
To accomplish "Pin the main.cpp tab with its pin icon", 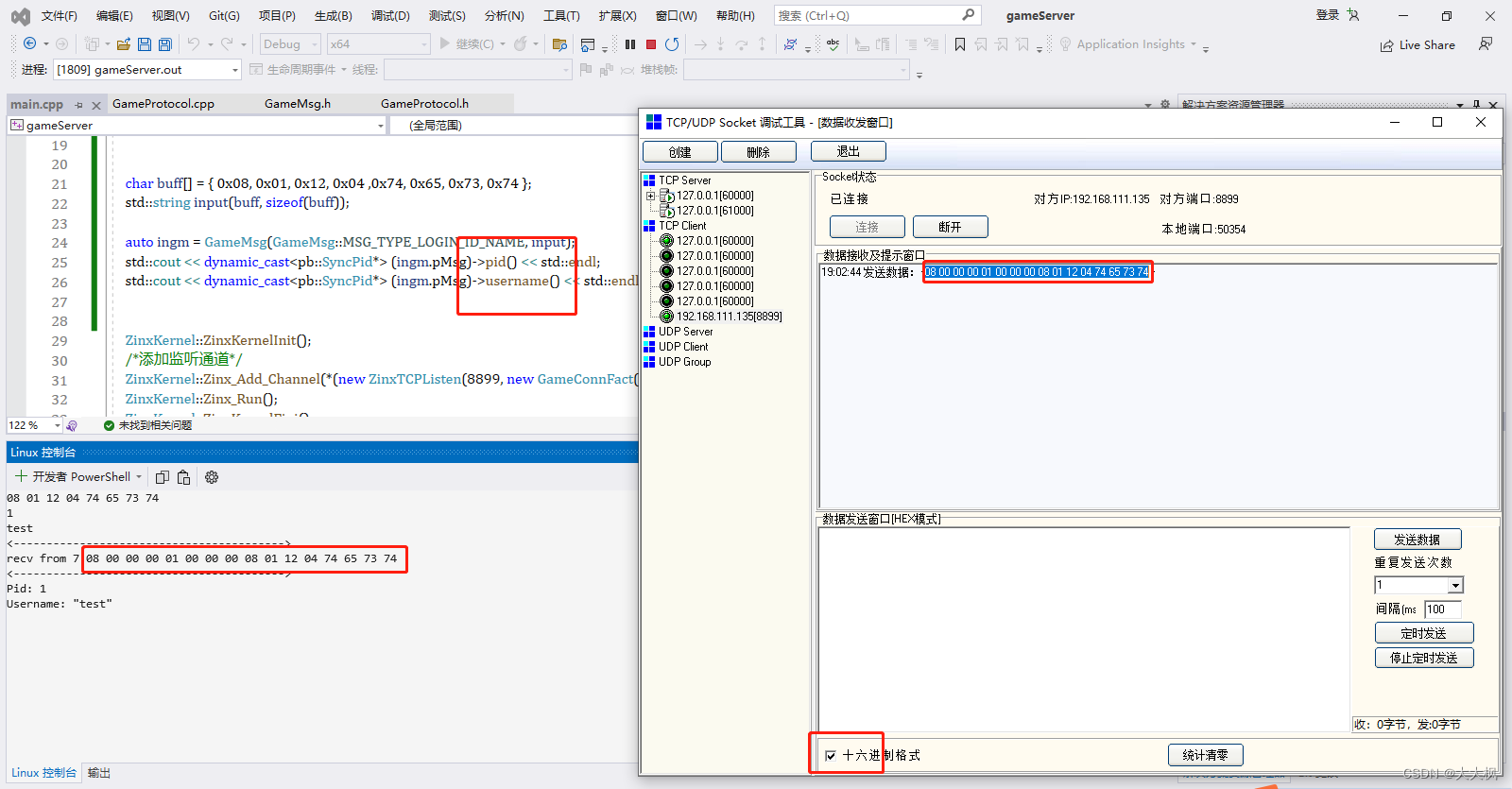I will 79,105.
